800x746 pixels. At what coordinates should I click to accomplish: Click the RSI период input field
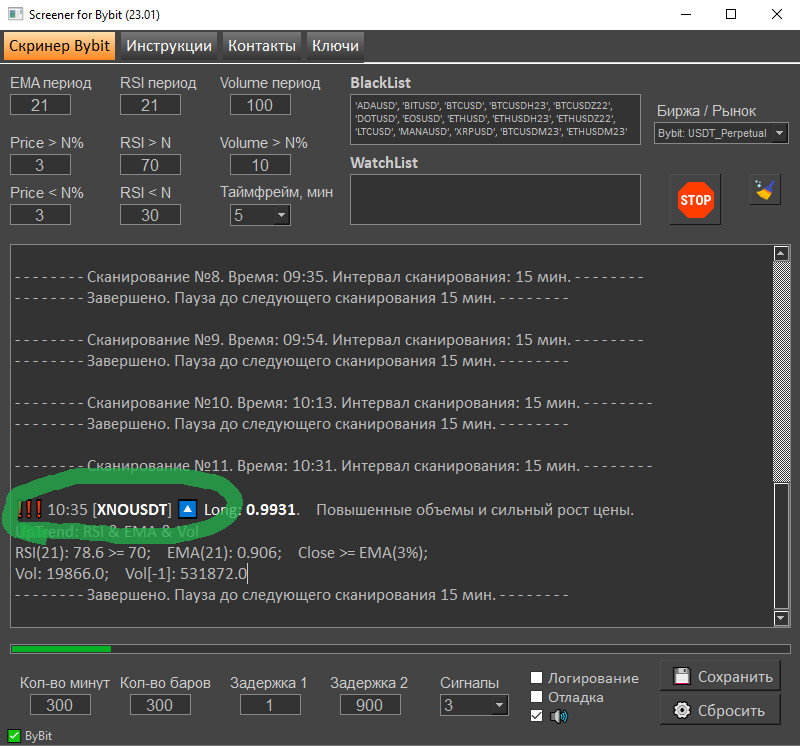click(150, 105)
